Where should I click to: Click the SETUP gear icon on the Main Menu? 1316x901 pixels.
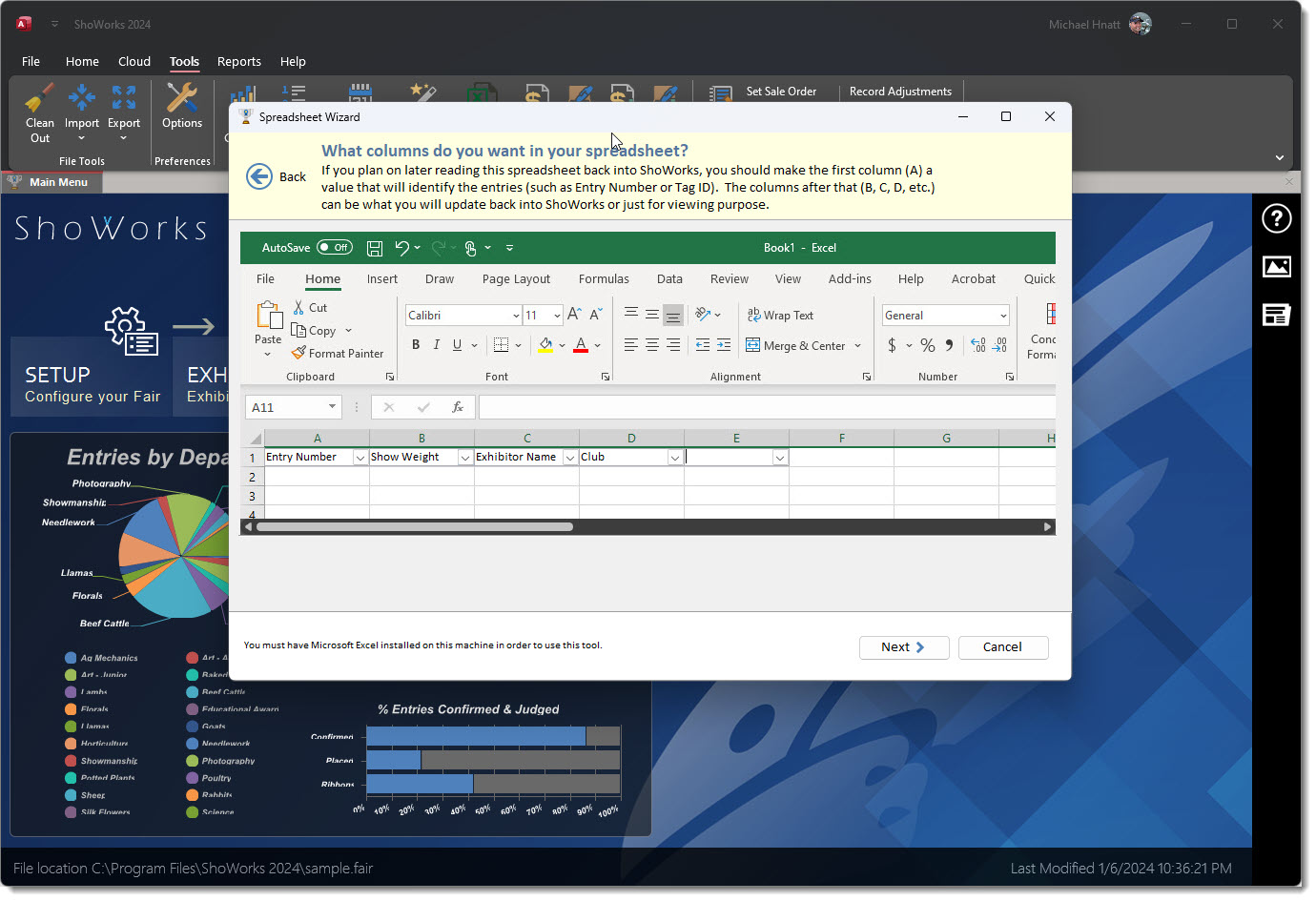coord(132,331)
